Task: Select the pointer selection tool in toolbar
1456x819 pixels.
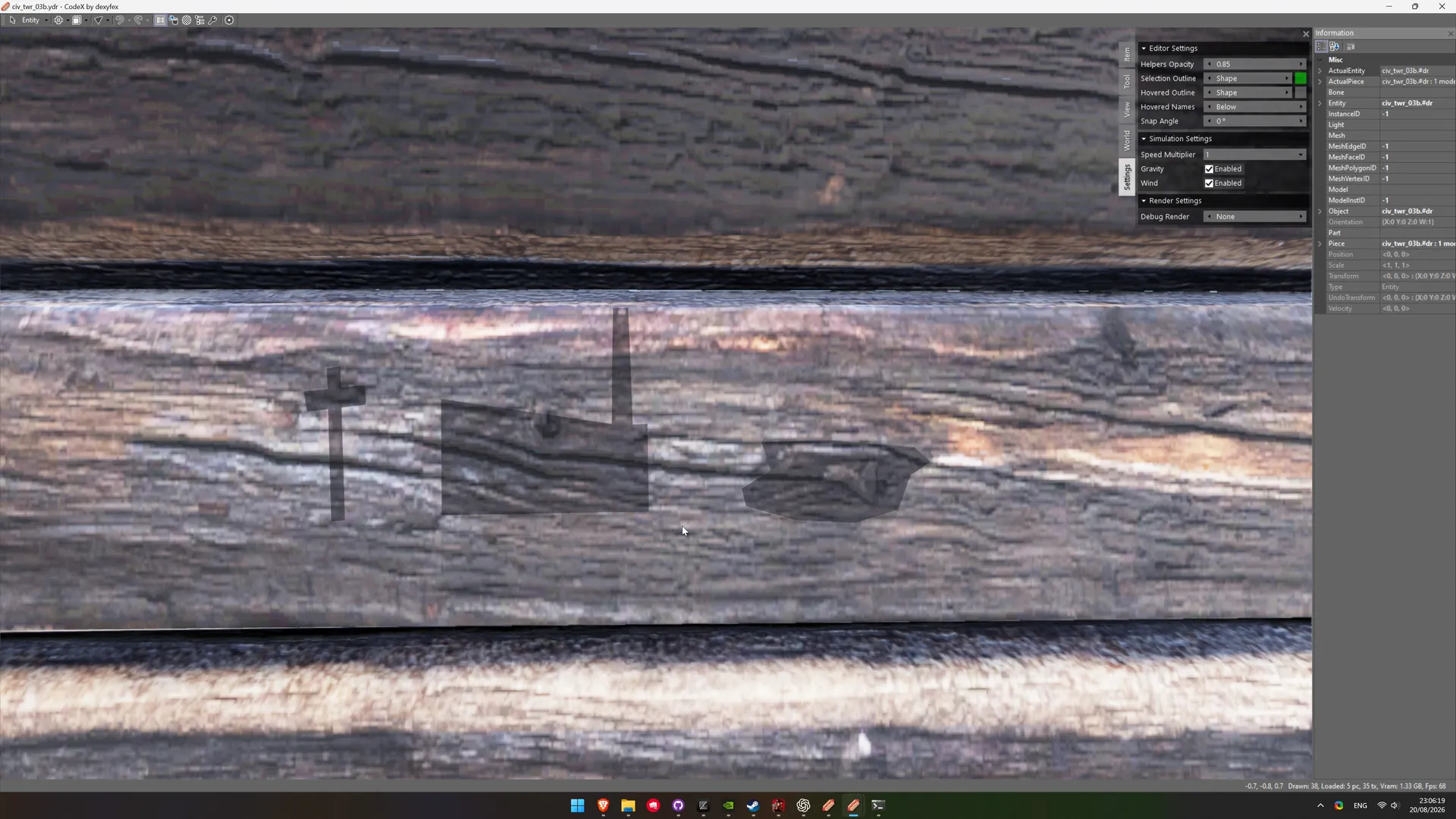Action: tap(12, 20)
